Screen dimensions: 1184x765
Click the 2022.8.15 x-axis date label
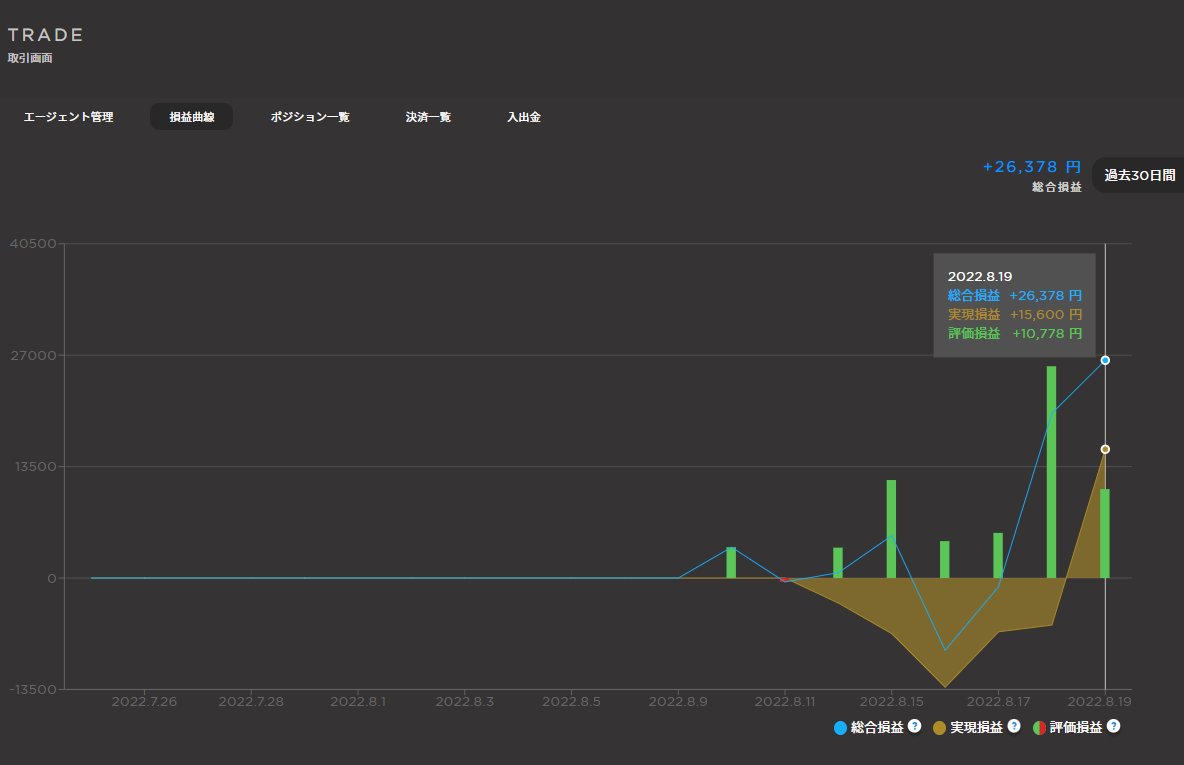892,702
